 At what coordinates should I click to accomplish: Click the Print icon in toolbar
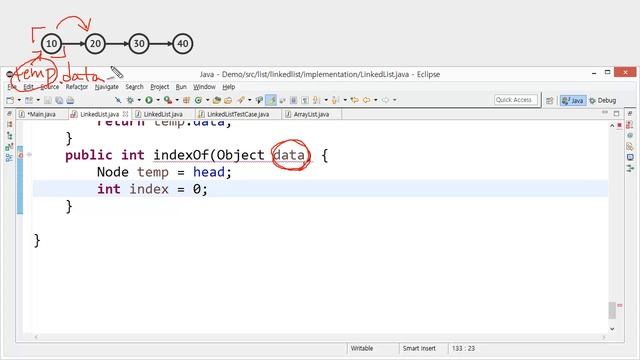(70, 100)
